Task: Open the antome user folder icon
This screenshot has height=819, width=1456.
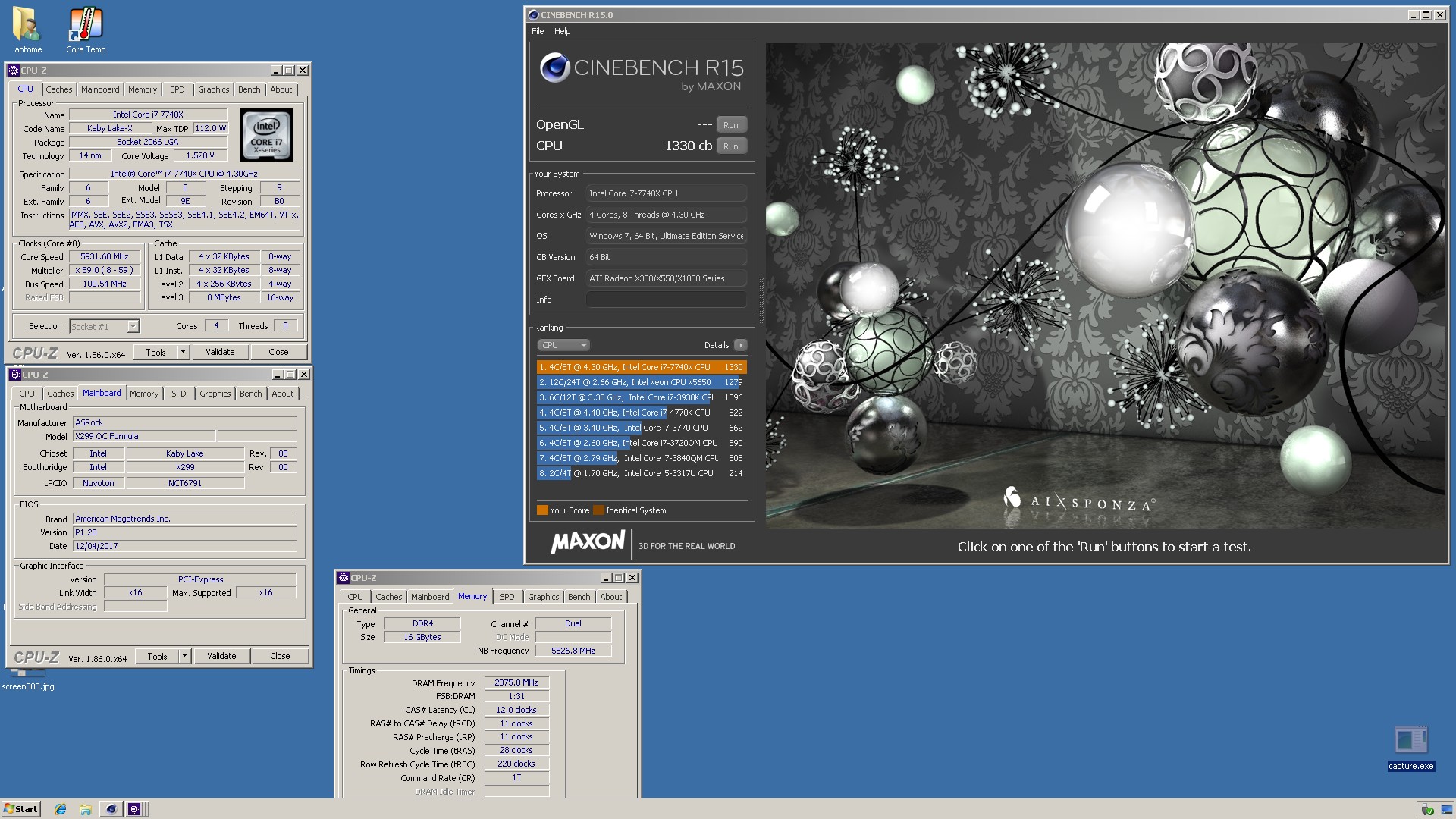Action: click(28, 30)
